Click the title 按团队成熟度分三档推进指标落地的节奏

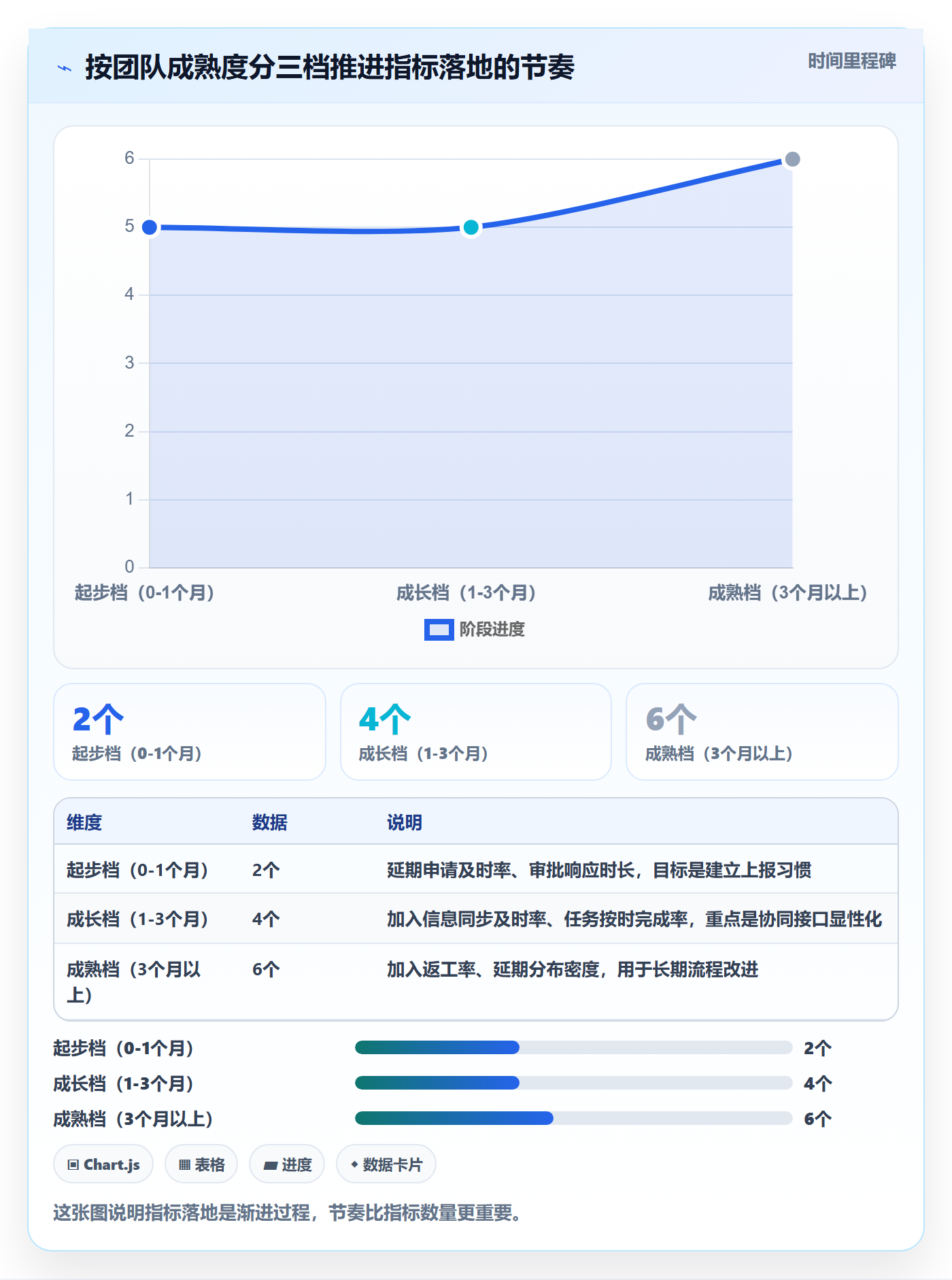330,67
